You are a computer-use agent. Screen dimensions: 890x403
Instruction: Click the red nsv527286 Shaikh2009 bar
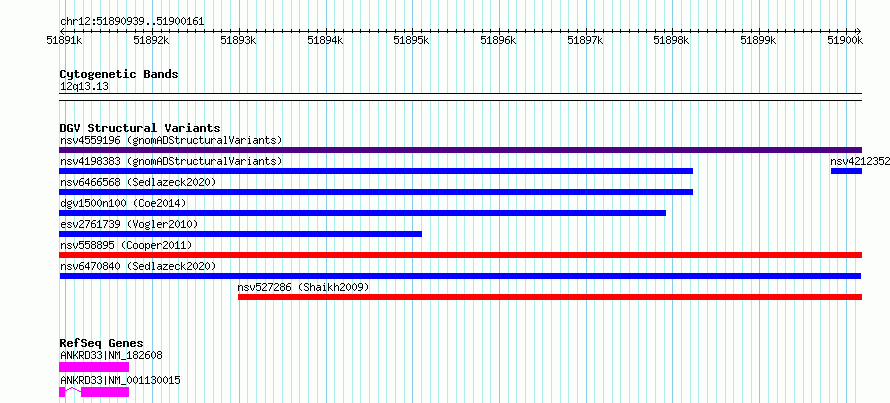pyautogui.click(x=550, y=297)
